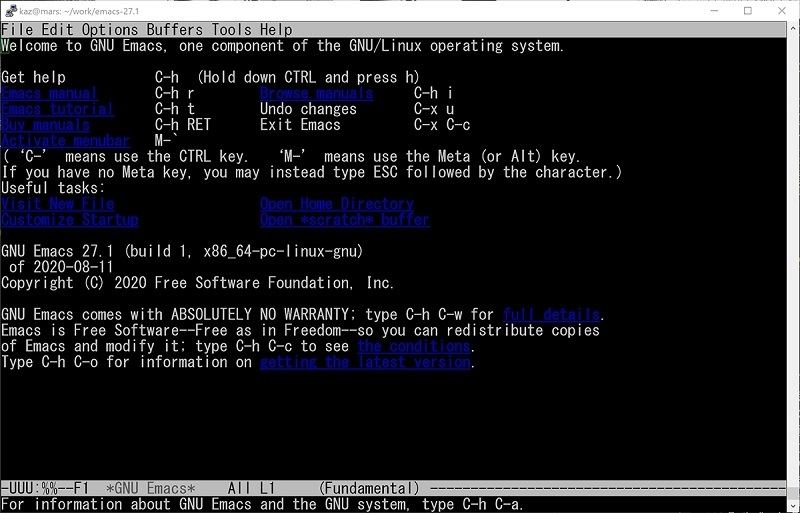The height and width of the screenshot is (513, 800).
Task: Click (Fundamental) mode indicator in mode line
Action: [x=369, y=489]
